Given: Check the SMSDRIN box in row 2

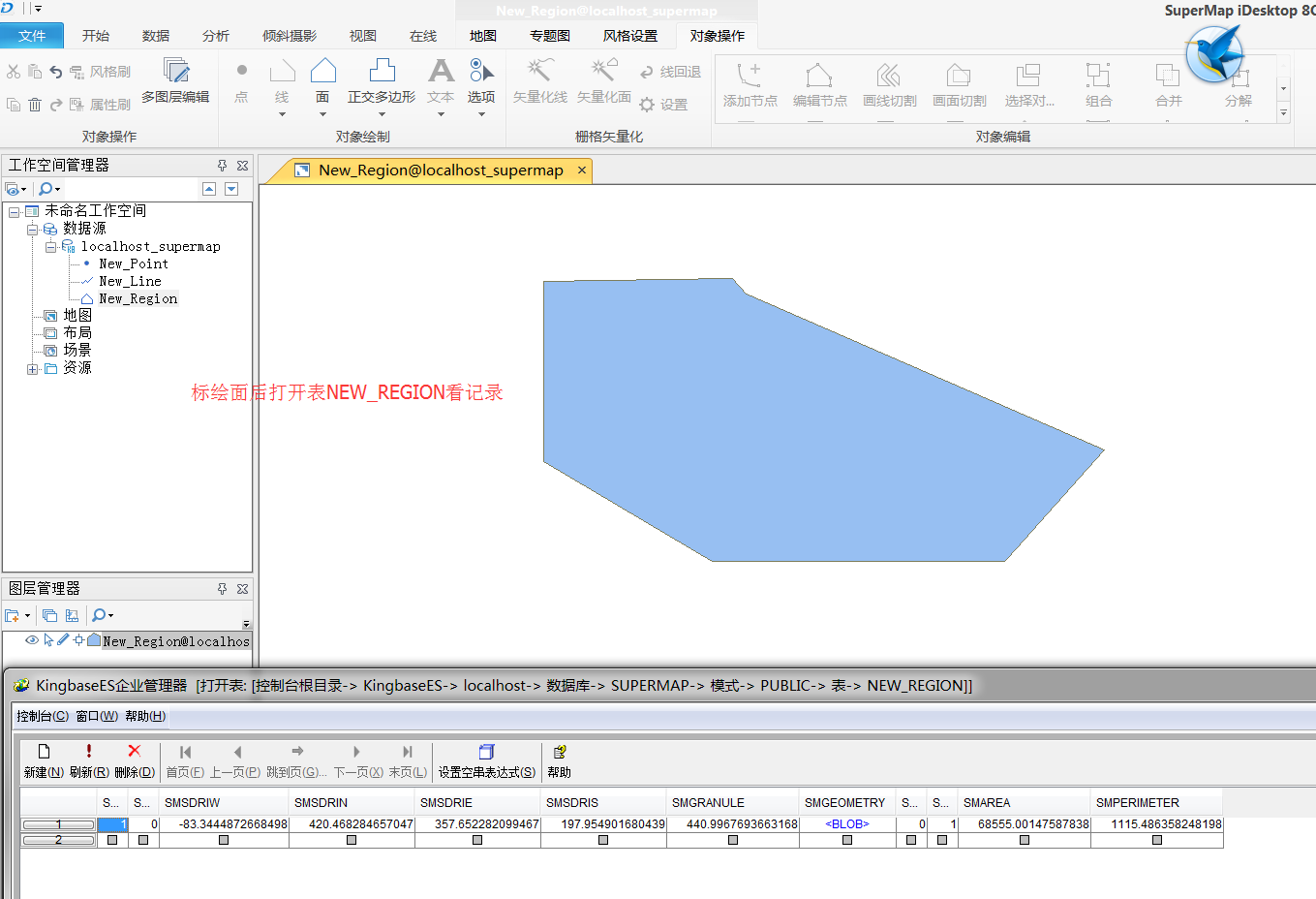Looking at the screenshot, I should click(352, 840).
